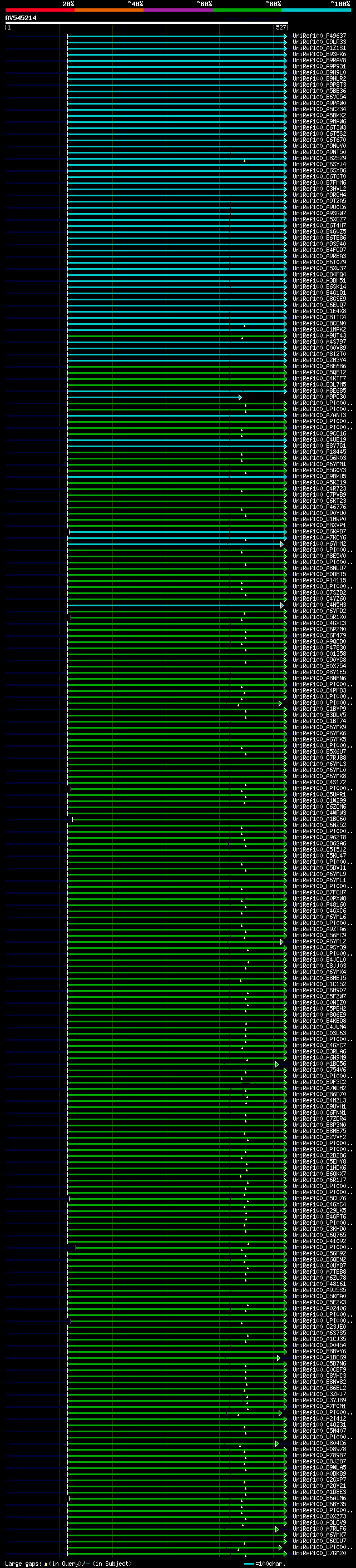Select hit UniRef100_P48160
The width and height of the screenshot is (356, 1568).
319,904
